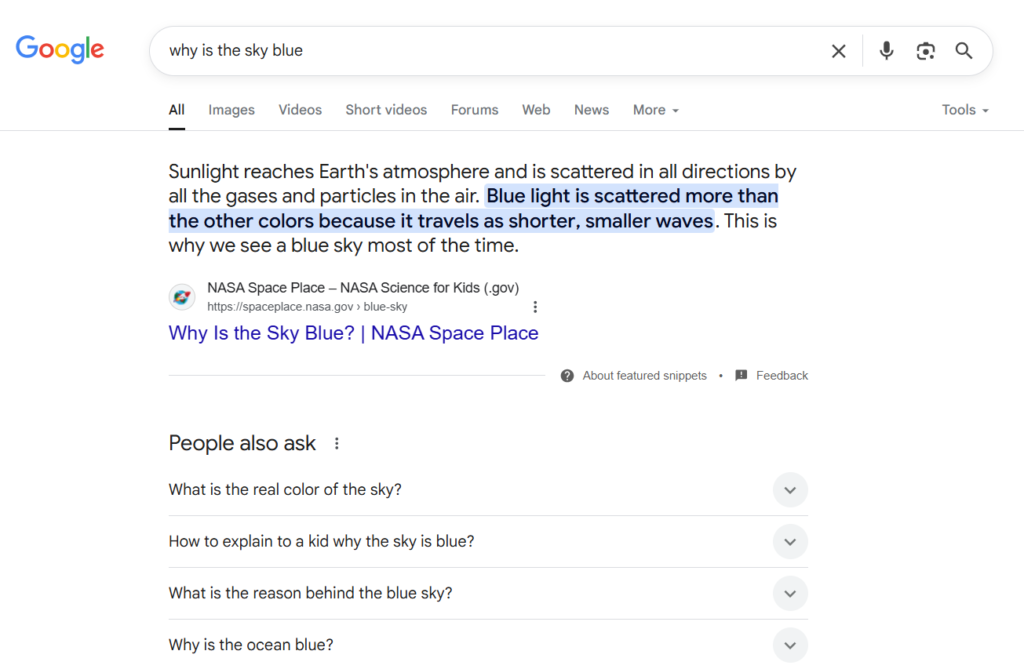Image resolution: width=1024 pixels, height=669 pixels.
Task: Click inside the search input field
Action: pos(480,51)
